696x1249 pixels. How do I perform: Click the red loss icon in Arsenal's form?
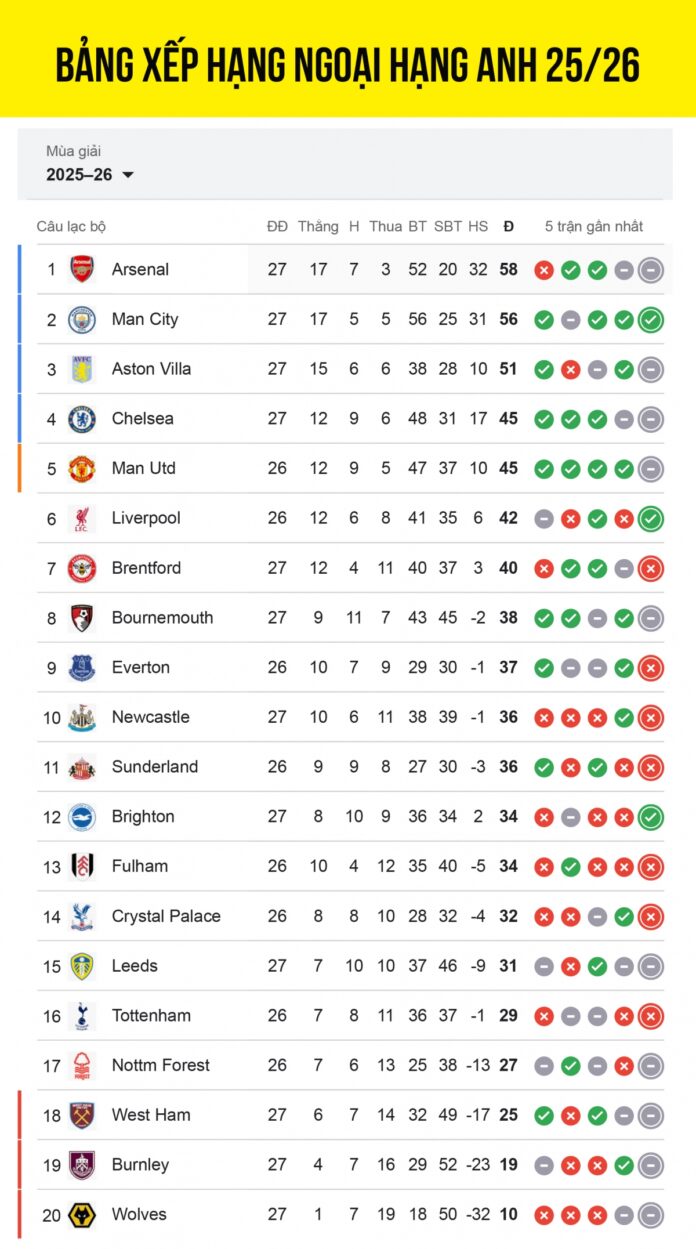point(545,269)
